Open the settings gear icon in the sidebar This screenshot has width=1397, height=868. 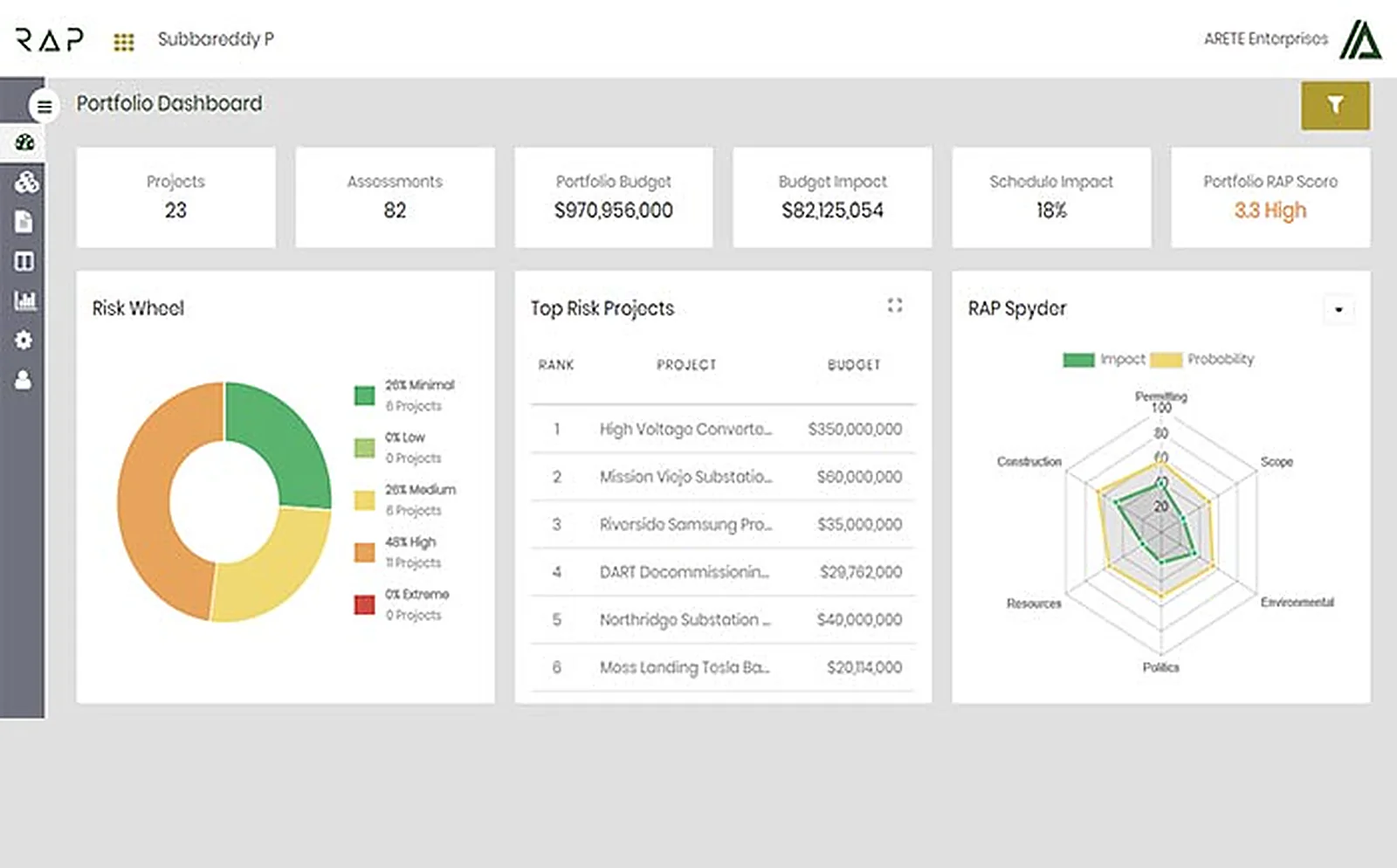click(x=24, y=340)
